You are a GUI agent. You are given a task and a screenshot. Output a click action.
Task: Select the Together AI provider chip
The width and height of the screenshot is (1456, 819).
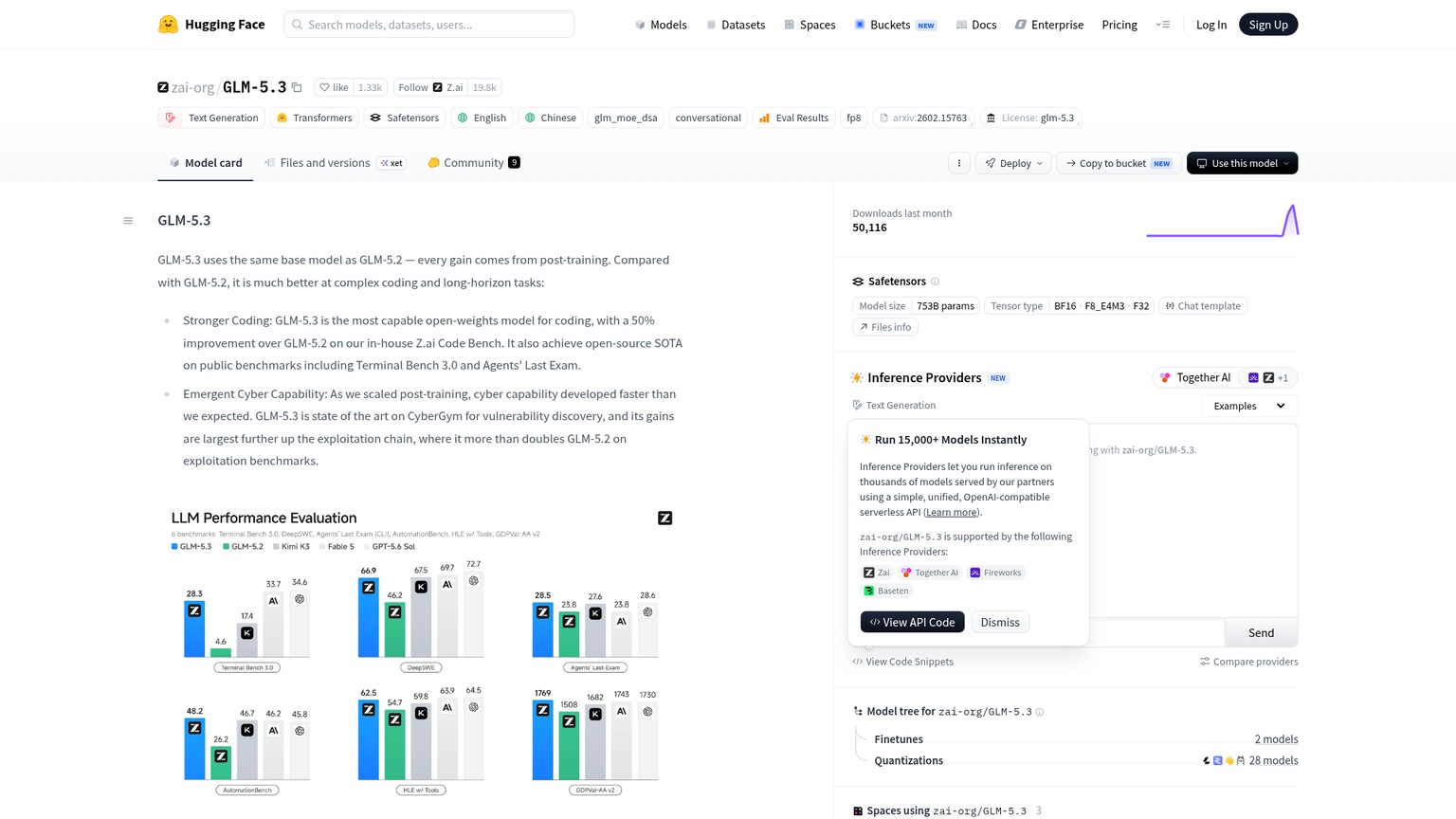point(1194,377)
